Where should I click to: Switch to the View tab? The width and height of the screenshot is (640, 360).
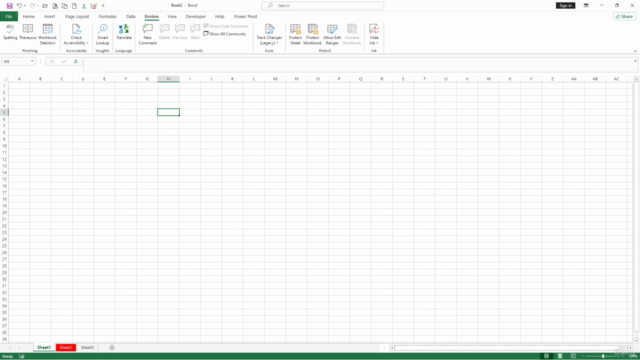pos(172,17)
